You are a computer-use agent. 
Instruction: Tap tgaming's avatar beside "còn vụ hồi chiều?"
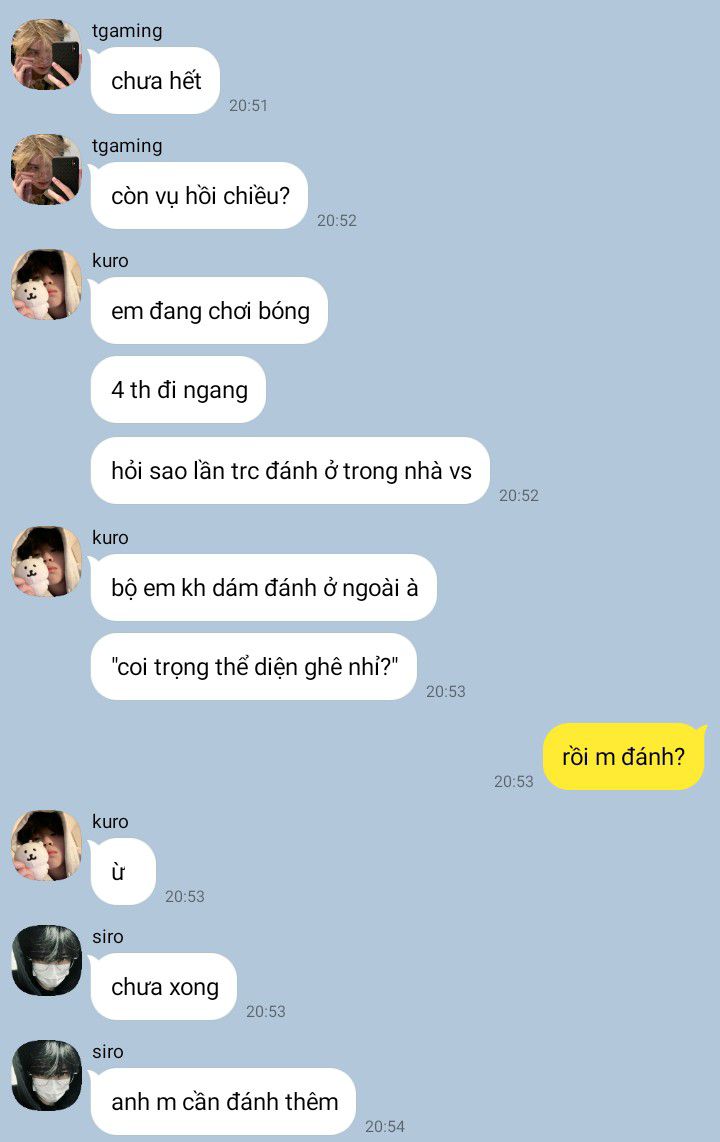tap(46, 169)
